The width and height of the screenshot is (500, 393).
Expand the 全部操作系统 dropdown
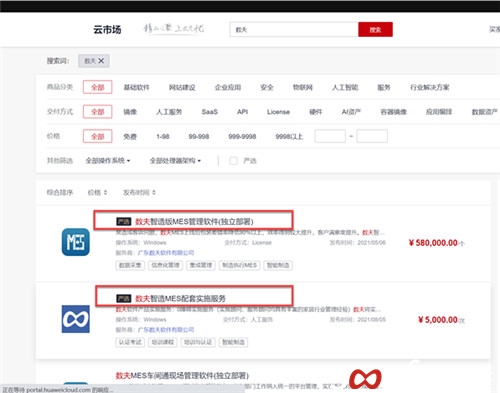coord(108,161)
